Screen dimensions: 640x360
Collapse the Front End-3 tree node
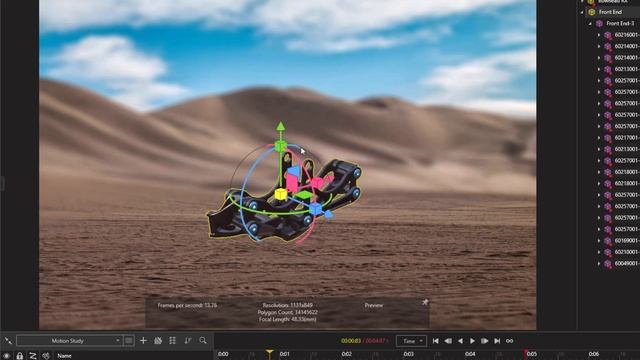tap(590, 24)
